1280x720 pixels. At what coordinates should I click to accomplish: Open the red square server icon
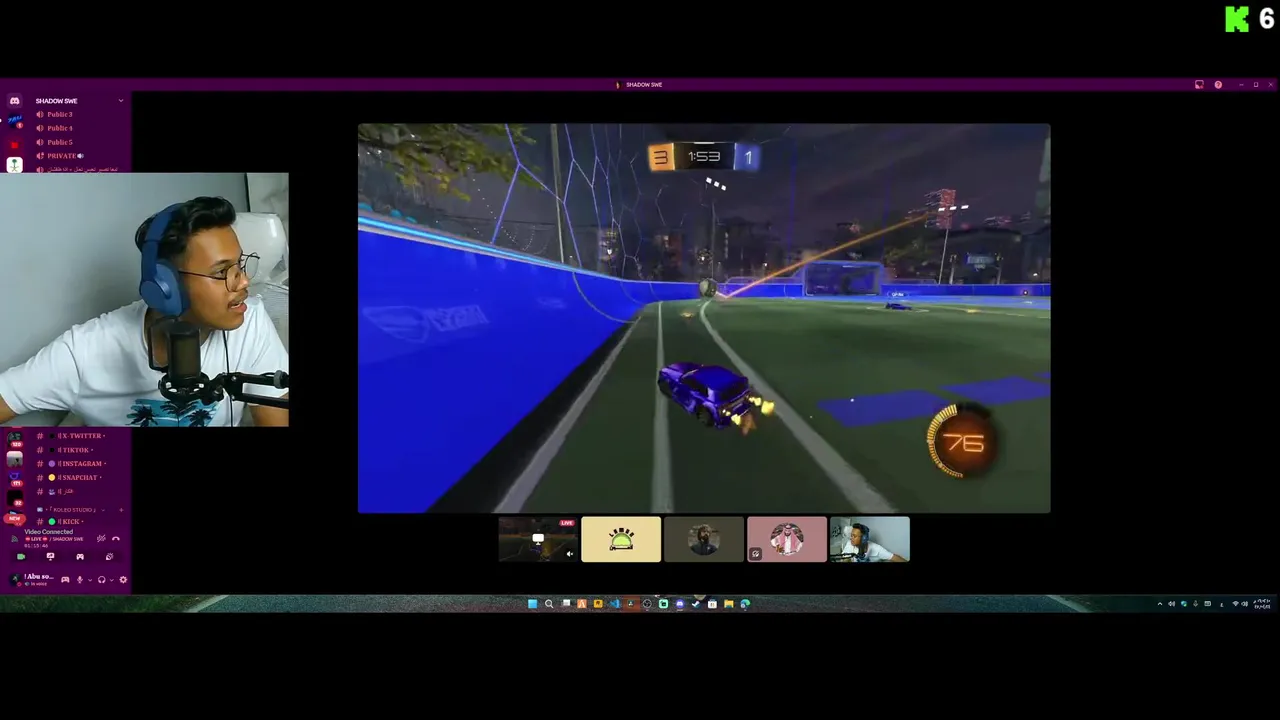[x=14, y=143]
